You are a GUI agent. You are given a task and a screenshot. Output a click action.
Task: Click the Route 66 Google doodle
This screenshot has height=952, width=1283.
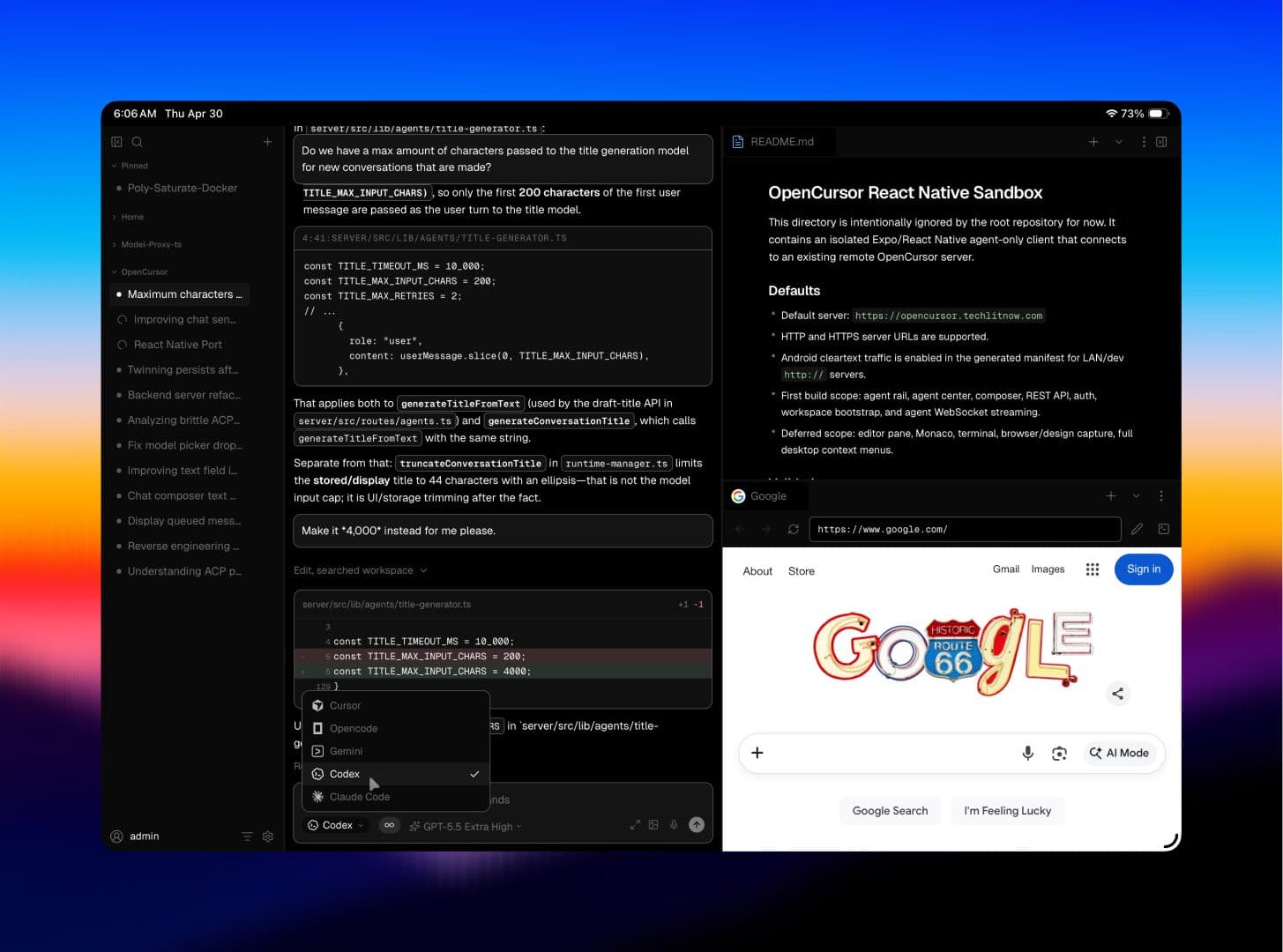point(952,651)
